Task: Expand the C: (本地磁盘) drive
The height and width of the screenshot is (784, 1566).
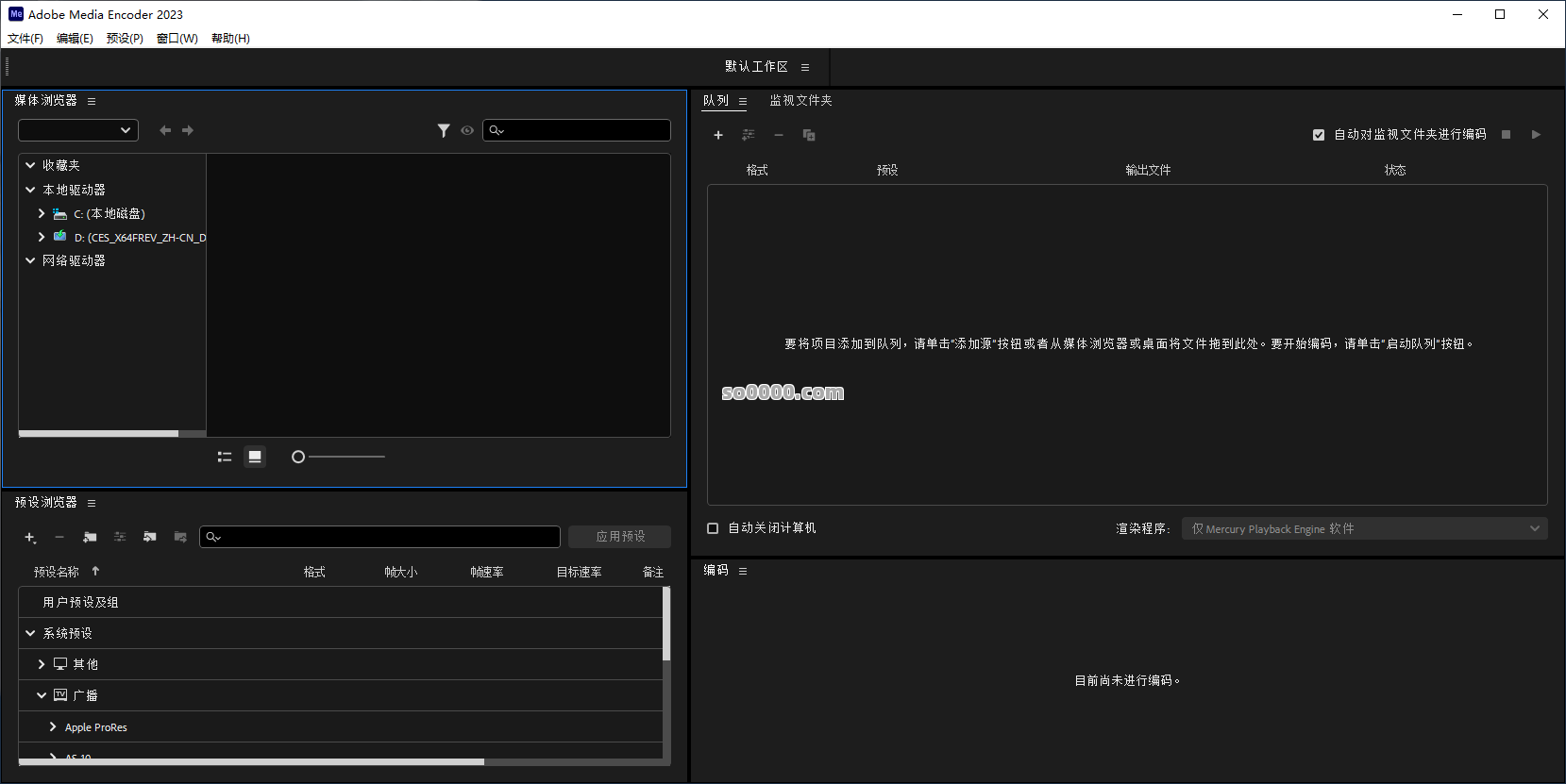Action: tap(42, 213)
